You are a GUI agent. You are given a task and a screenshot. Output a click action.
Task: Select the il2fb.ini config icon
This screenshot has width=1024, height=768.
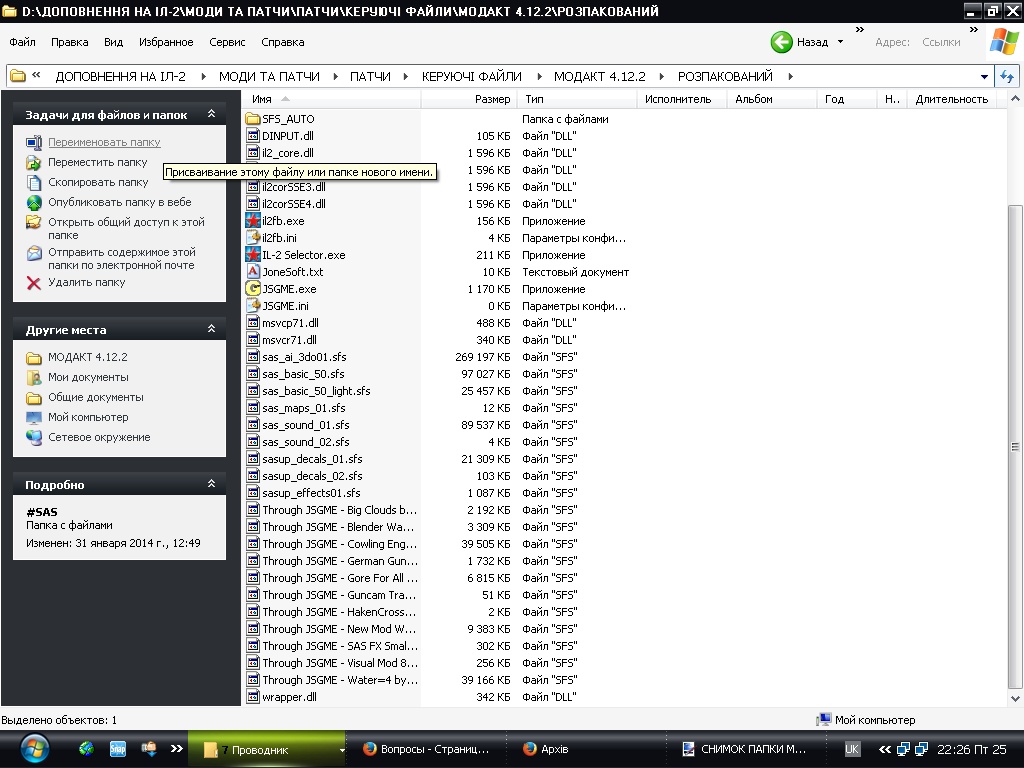[253, 238]
